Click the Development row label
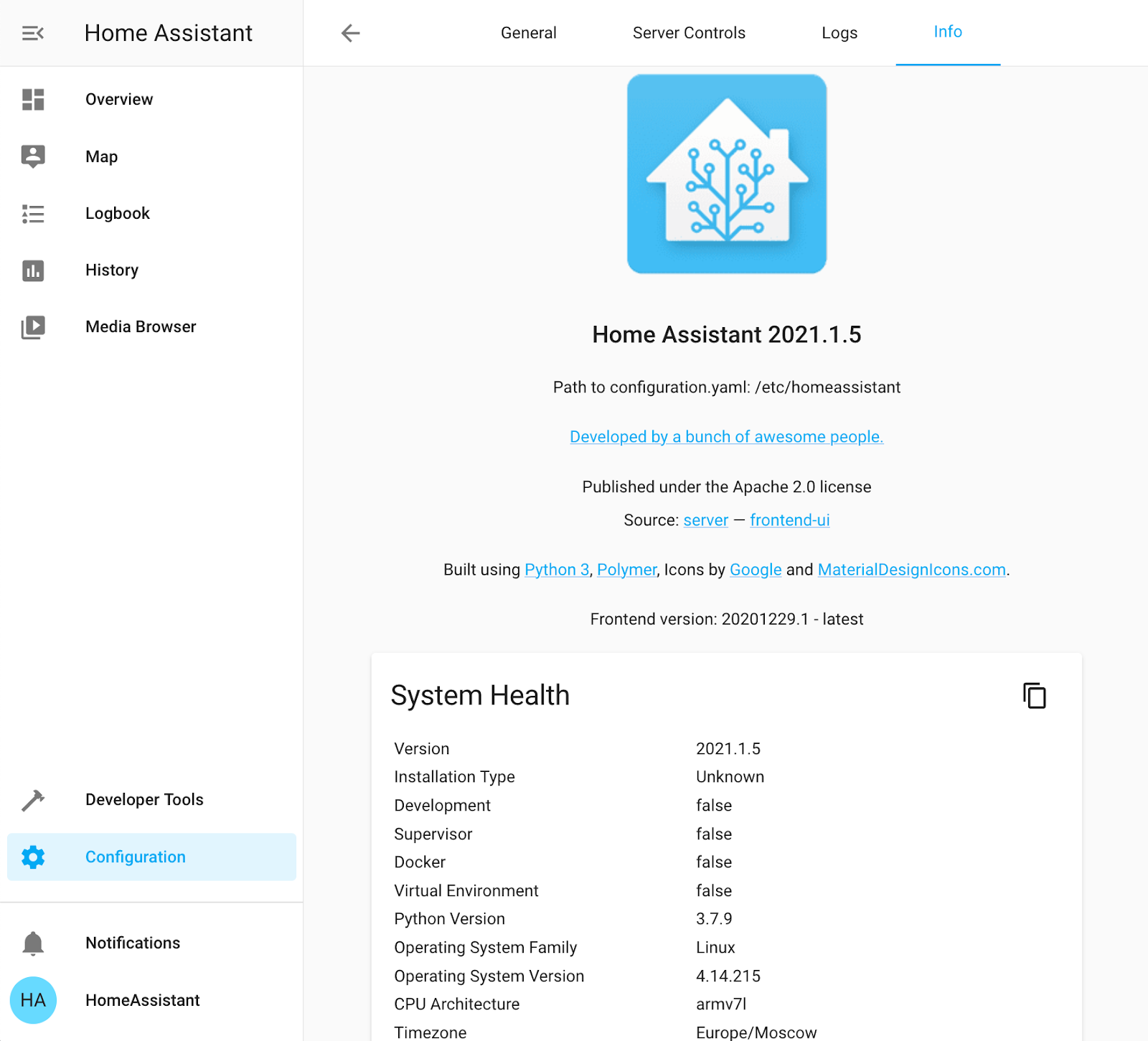 tap(442, 806)
